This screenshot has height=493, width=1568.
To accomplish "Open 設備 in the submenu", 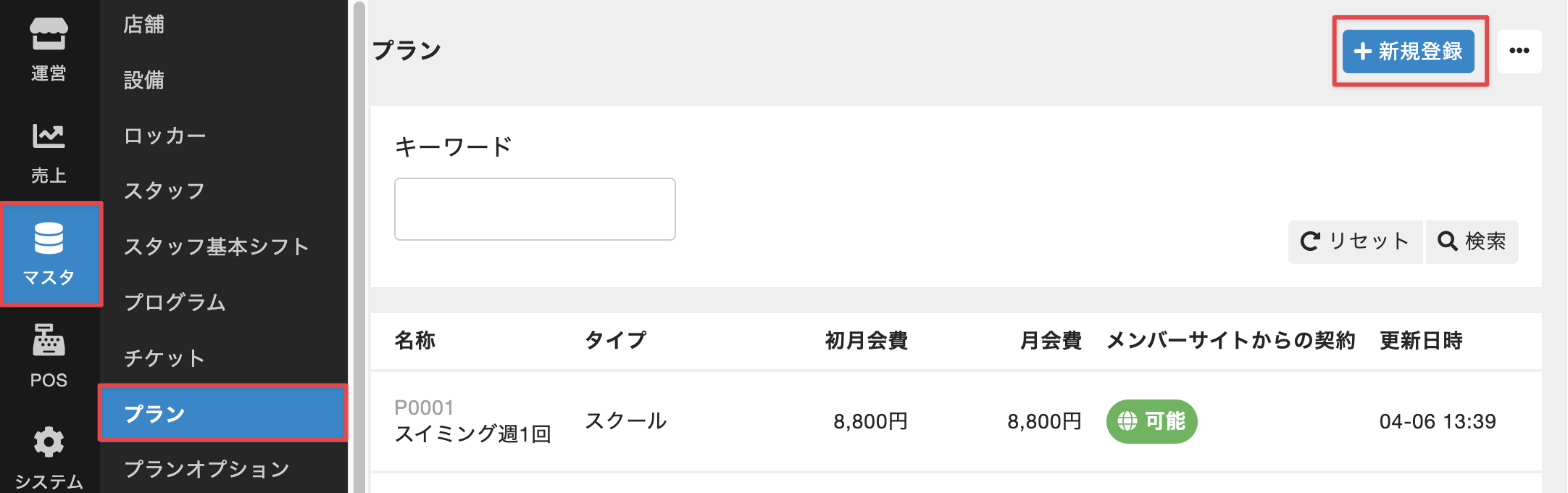I will 144,80.
